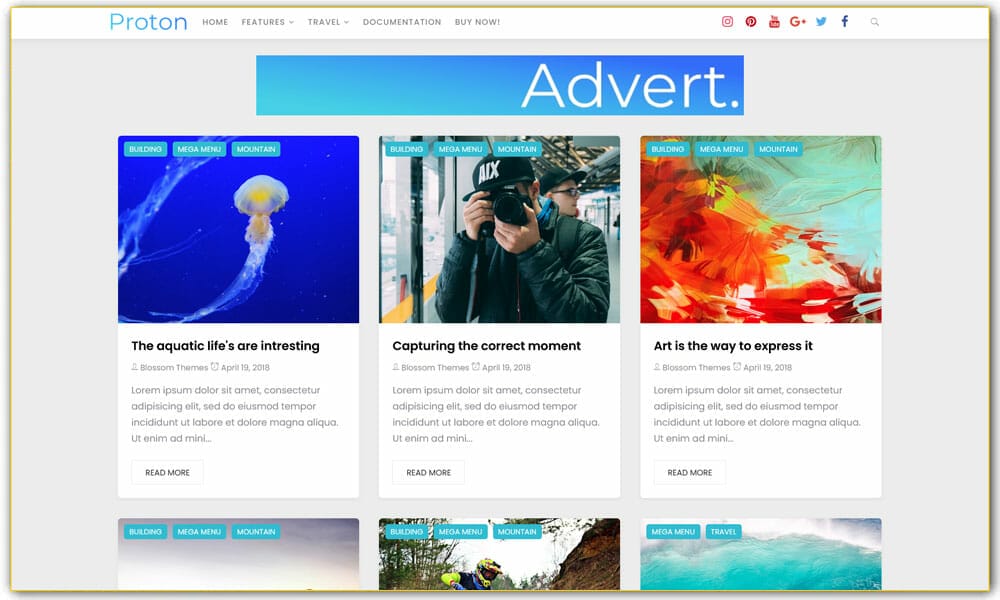Click the Mountain tag on abstract art post
This screenshot has width=1000, height=600.
pos(778,149)
